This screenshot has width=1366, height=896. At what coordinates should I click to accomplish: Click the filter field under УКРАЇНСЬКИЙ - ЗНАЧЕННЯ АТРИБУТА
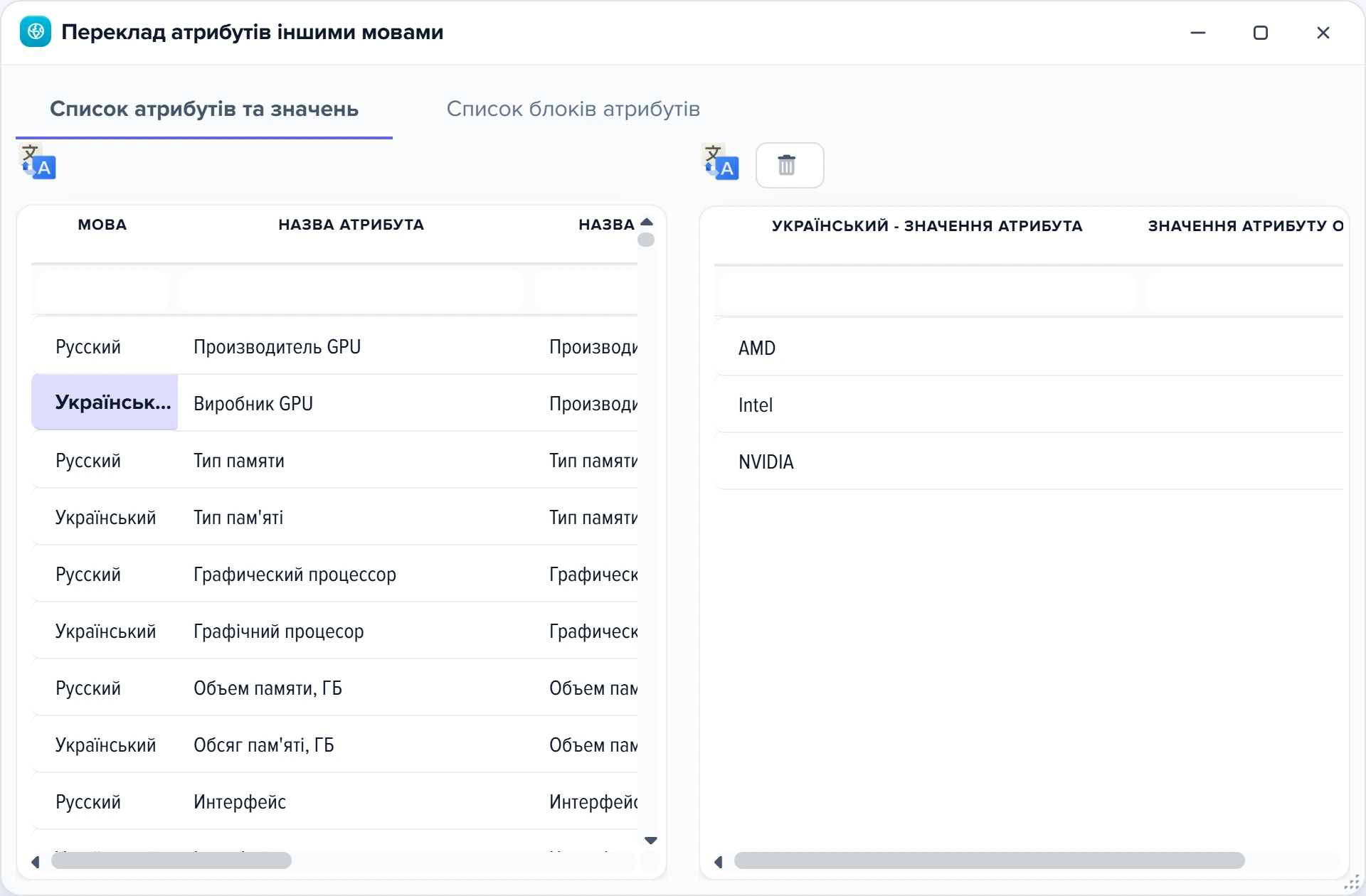click(x=927, y=292)
